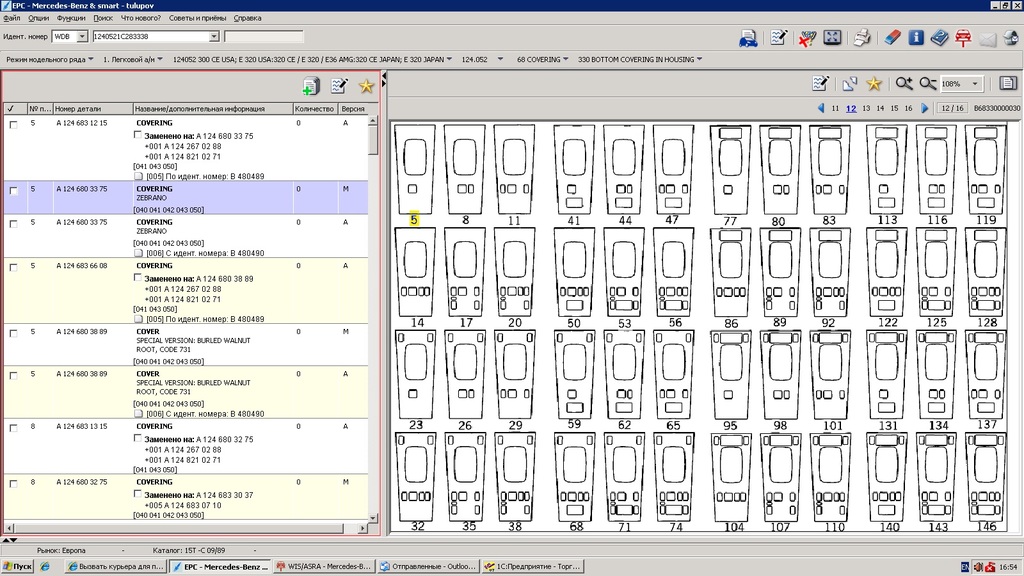Open the vehicle data card icon

tap(748, 39)
